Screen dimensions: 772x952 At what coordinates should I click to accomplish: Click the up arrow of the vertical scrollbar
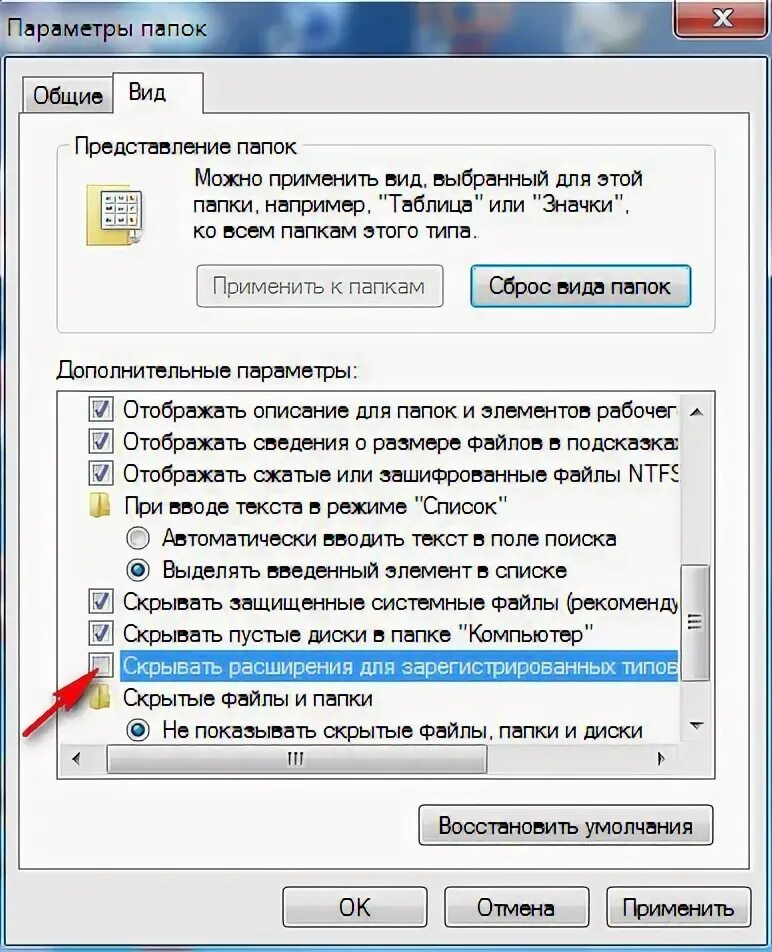tap(697, 412)
